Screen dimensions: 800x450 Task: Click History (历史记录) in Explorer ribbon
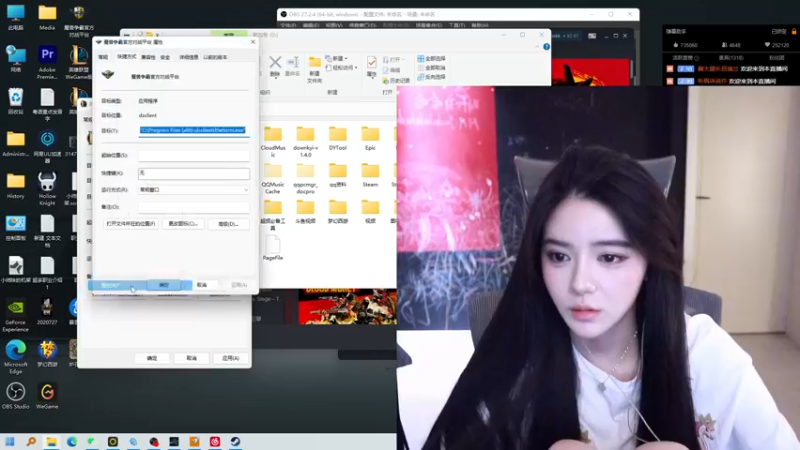(396, 81)
